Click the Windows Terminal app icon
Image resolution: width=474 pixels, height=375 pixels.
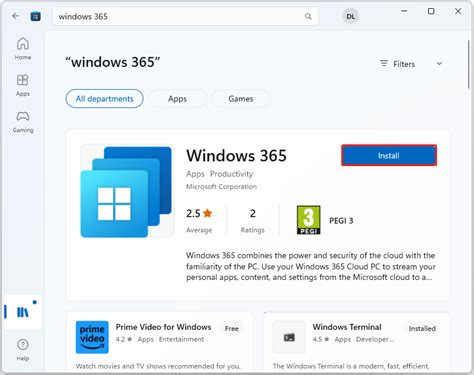289,337
